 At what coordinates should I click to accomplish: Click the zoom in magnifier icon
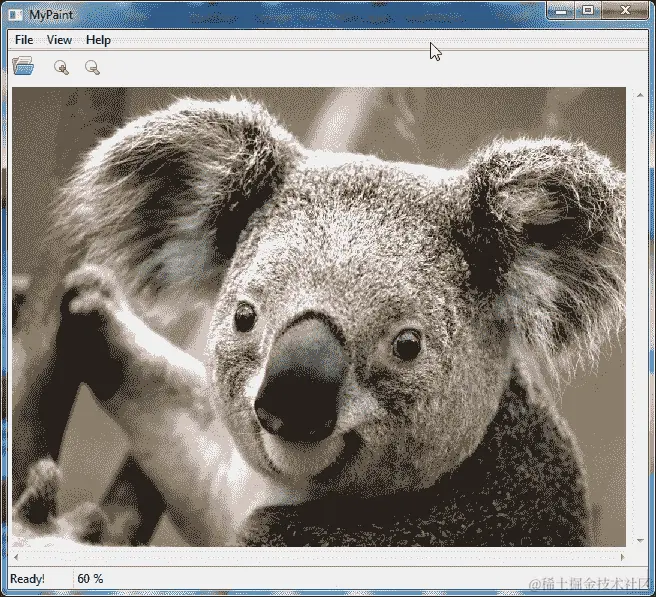[62, 67]
